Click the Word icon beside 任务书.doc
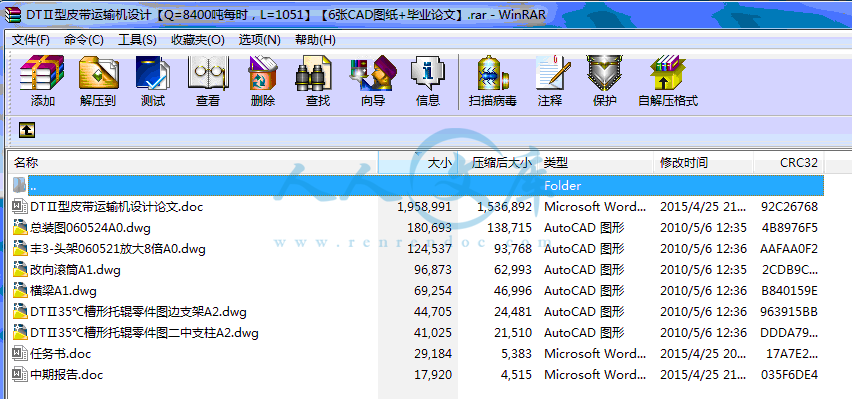This screenshot has height=399, width=852. coord(20,353)
